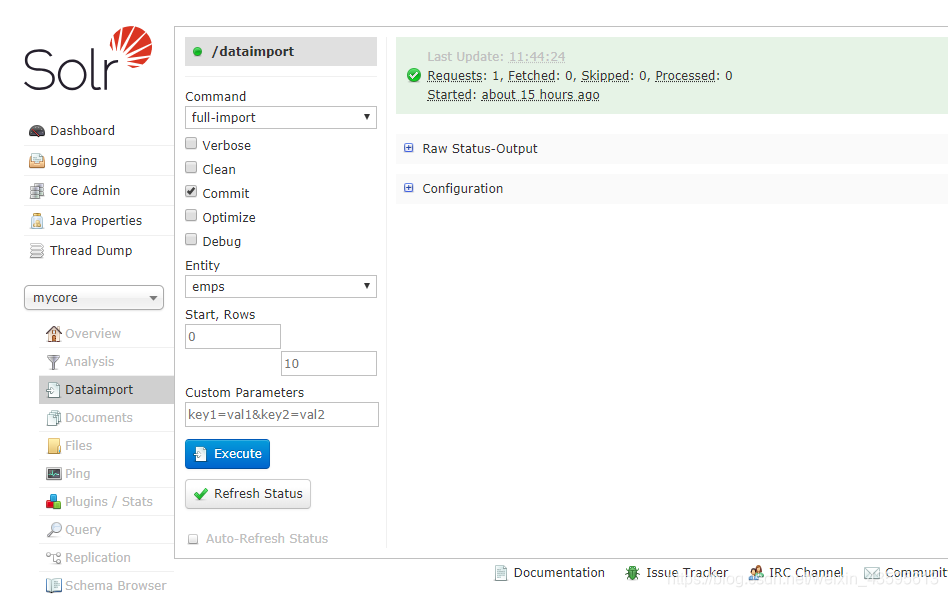Toggle Auto-Refresh Status checkbox
The width and height of the screenshot is (948, 597).
pyautogui.click(x=193, y=539)
